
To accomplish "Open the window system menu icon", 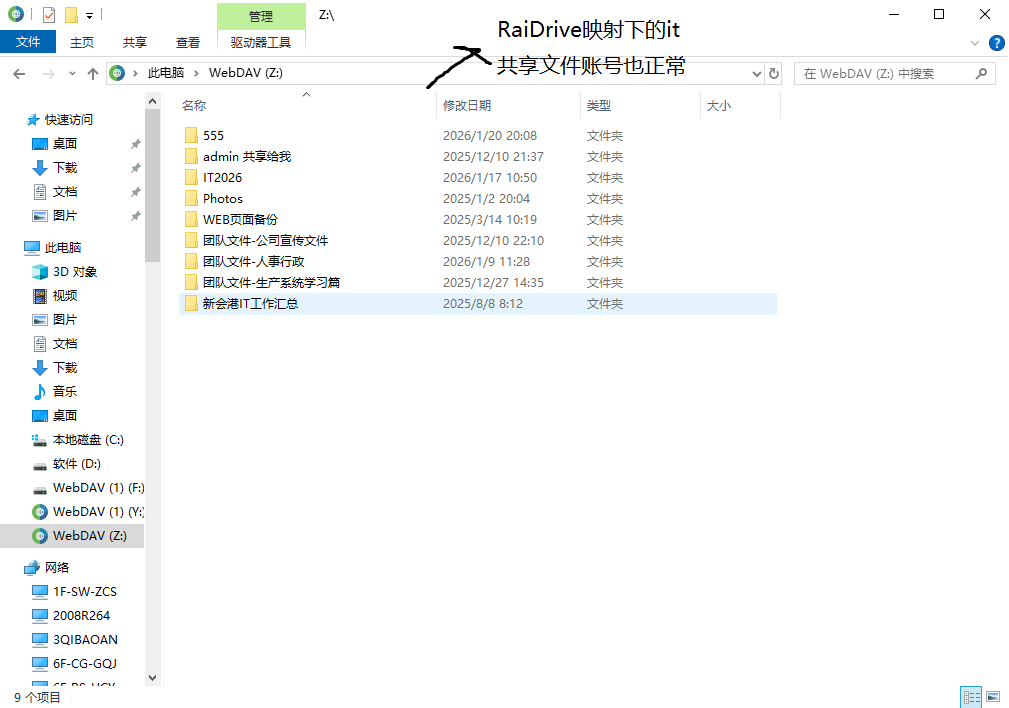I will (16, 14).
